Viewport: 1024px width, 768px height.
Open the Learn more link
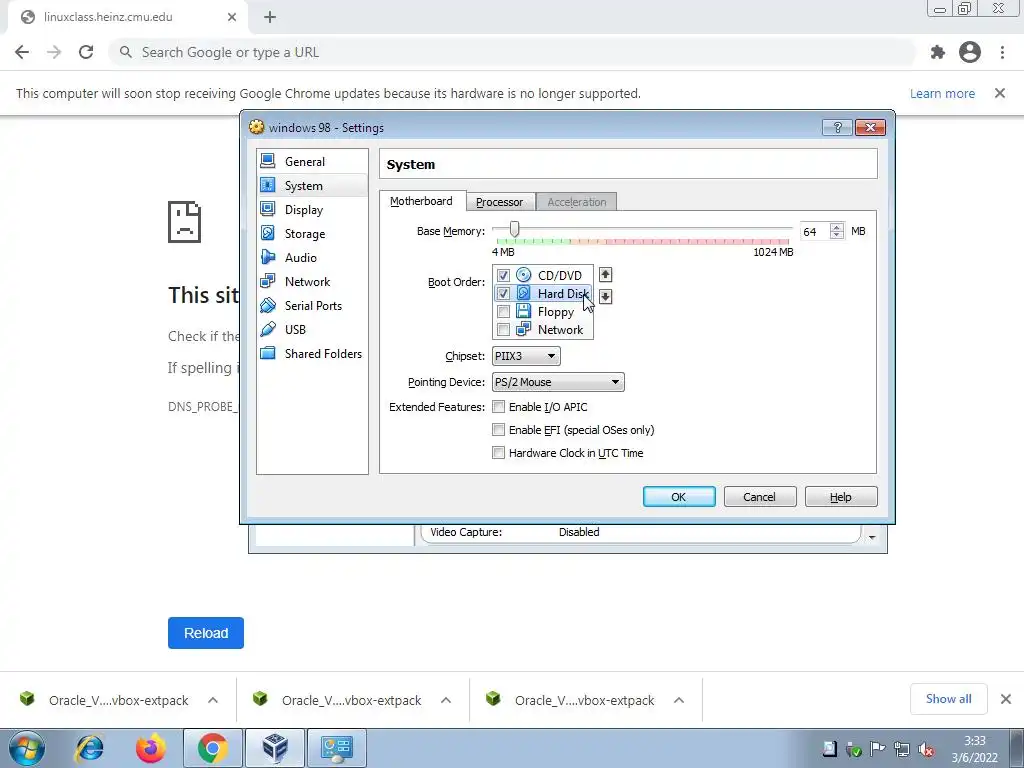pyautogui.click(x=942, y=93)
